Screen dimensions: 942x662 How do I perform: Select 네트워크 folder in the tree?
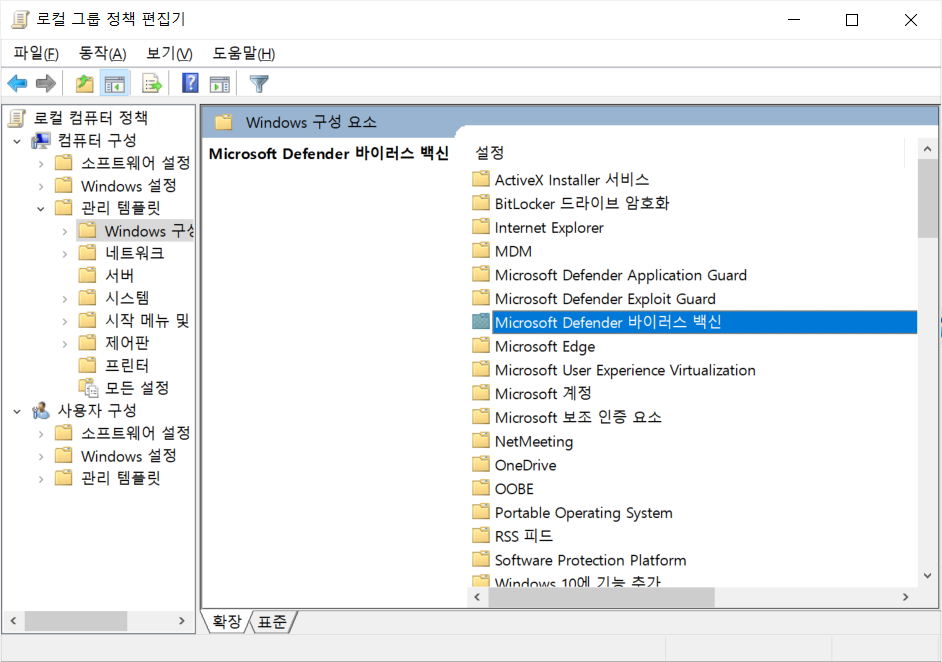click(x=134, y=253)
